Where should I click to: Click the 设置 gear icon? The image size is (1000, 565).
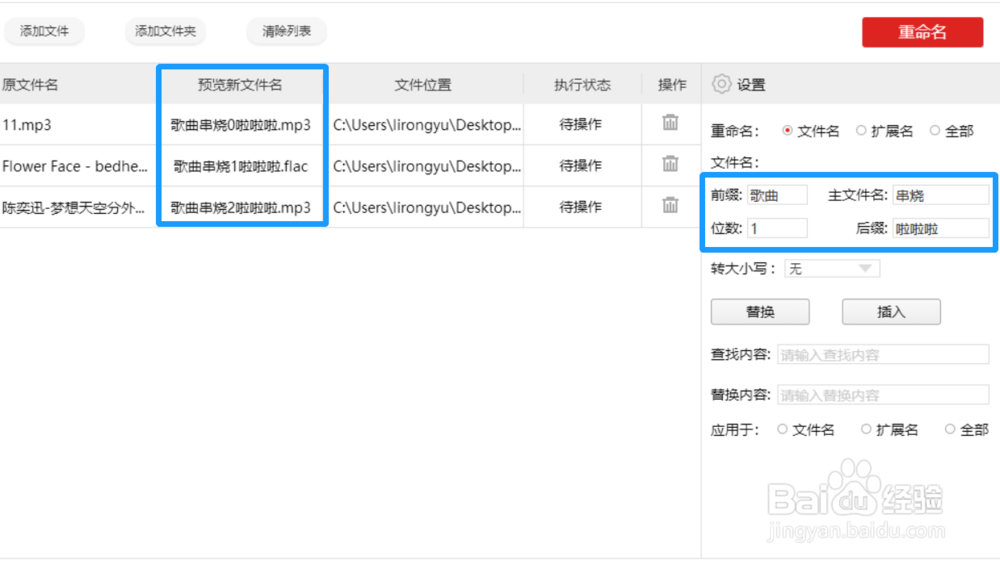point(721,84)
